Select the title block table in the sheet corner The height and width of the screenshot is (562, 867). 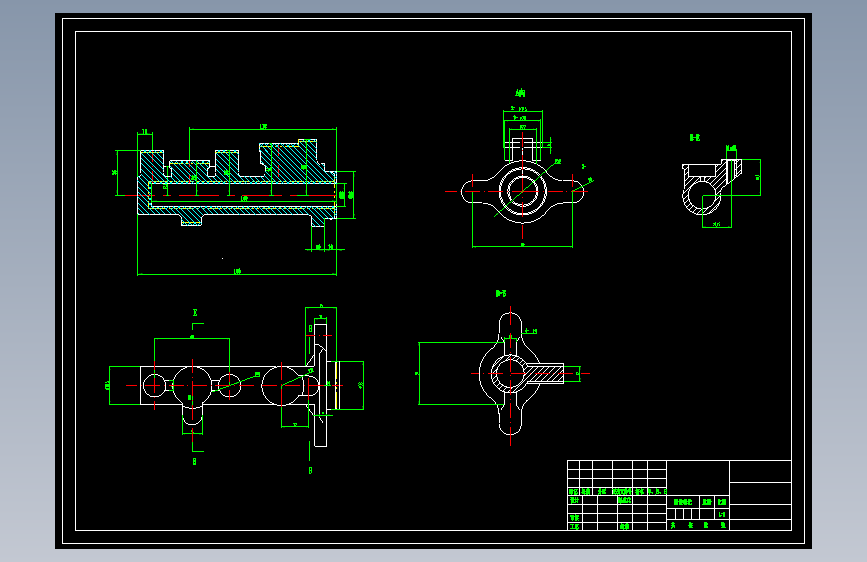[x=679, y=495]
